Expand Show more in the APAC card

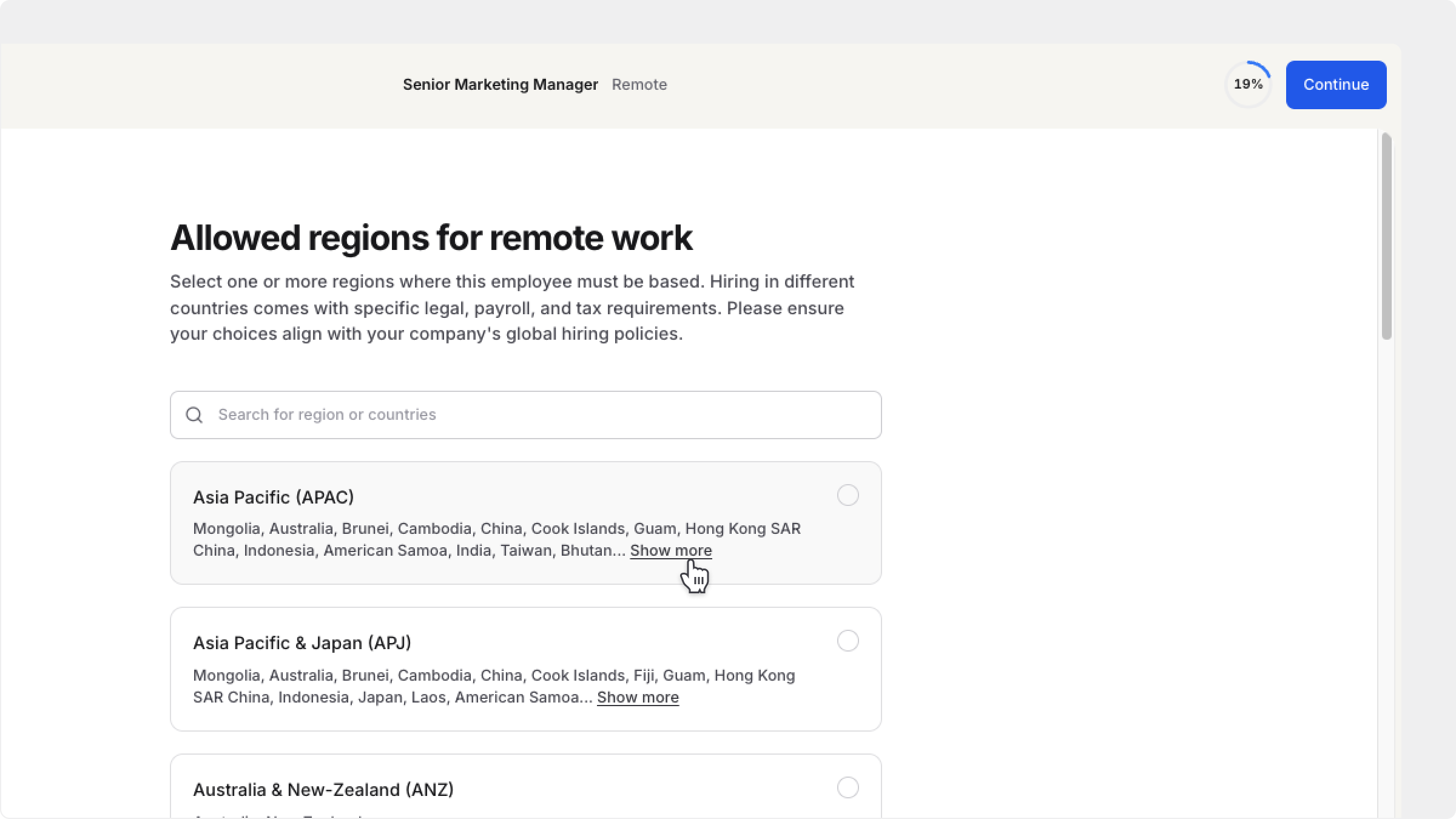pyautogui.click(x=671, y=550)
